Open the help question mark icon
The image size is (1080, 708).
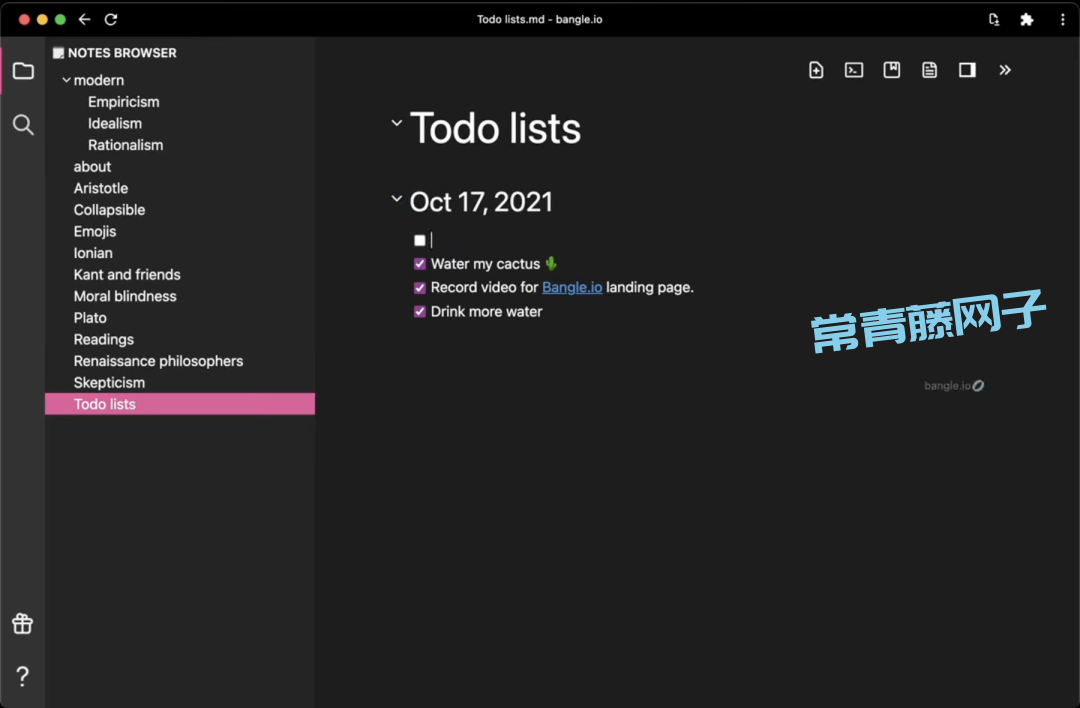coord(23,677)
